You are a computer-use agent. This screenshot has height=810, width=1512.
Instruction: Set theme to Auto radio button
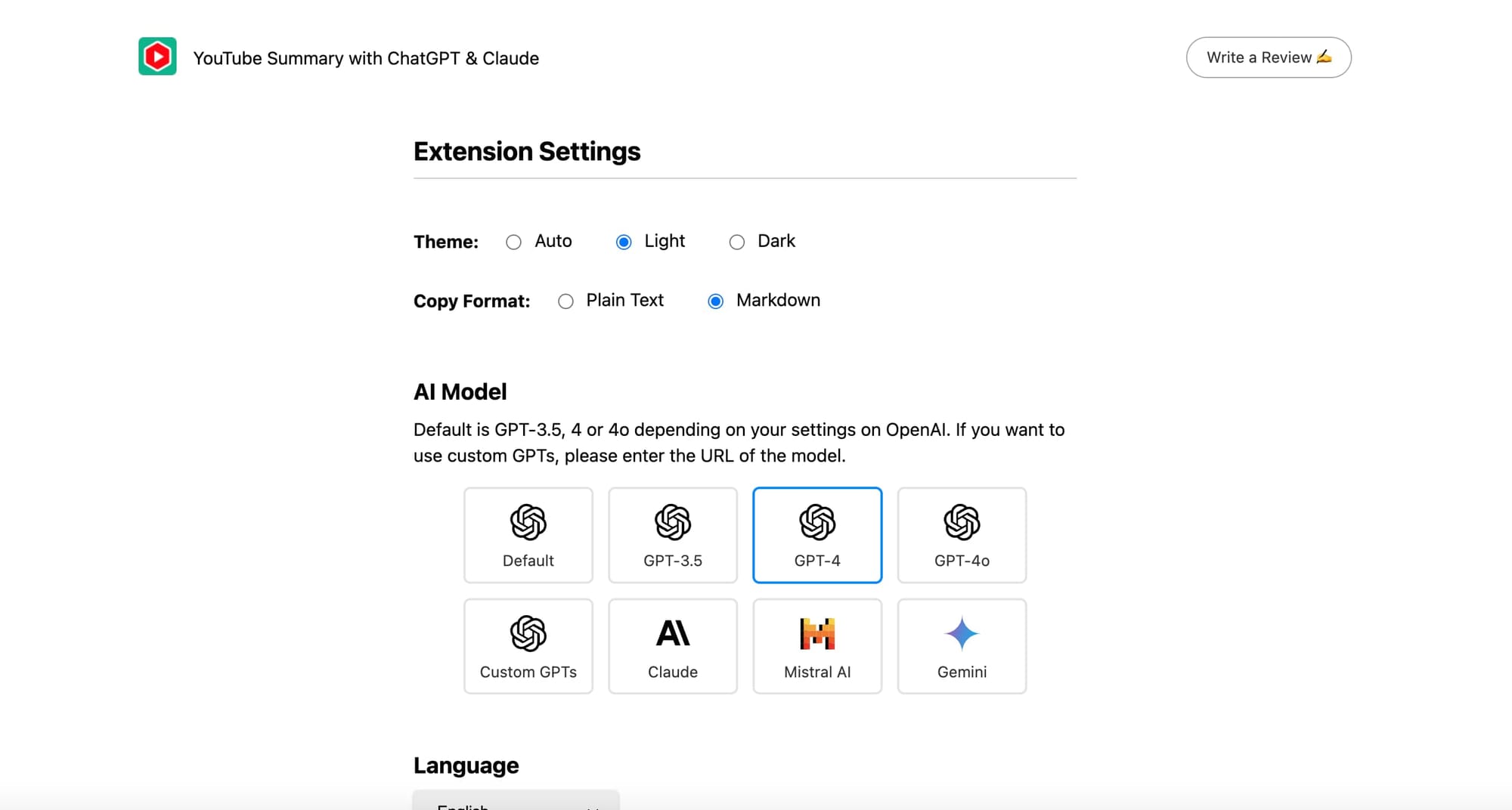(513, 242)
